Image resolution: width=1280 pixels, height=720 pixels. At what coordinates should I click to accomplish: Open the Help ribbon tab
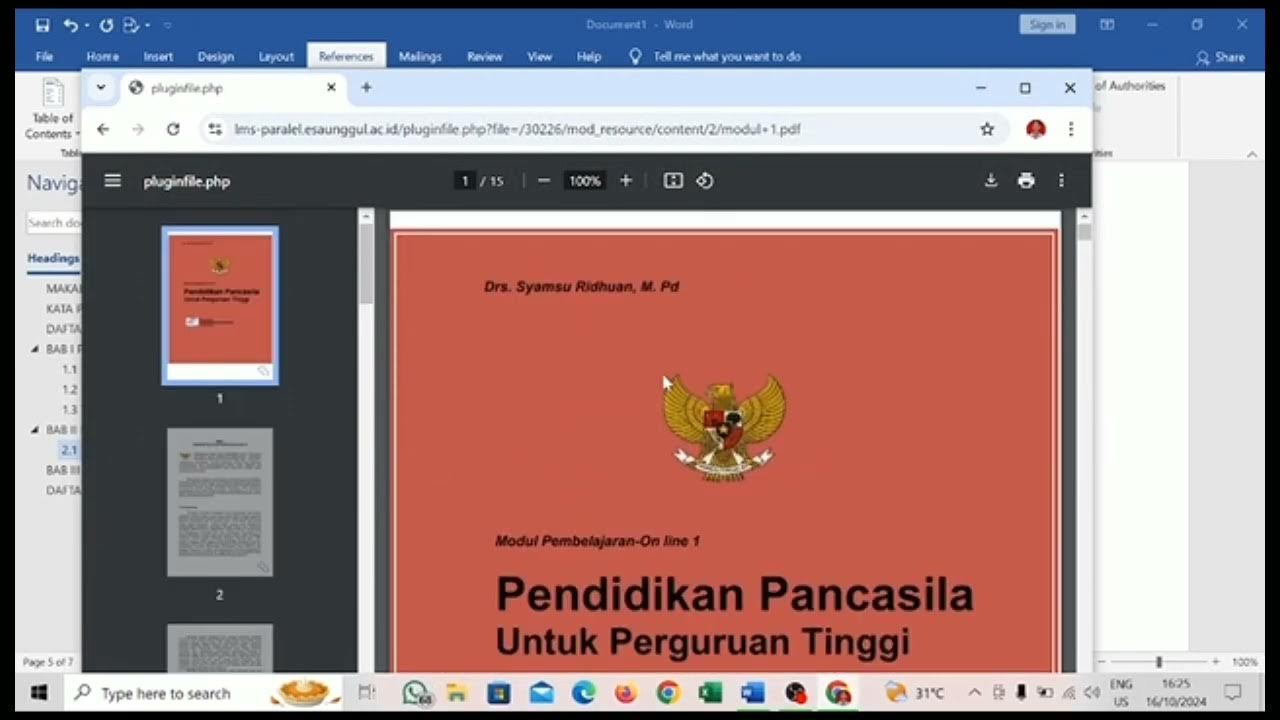[589, 57]
